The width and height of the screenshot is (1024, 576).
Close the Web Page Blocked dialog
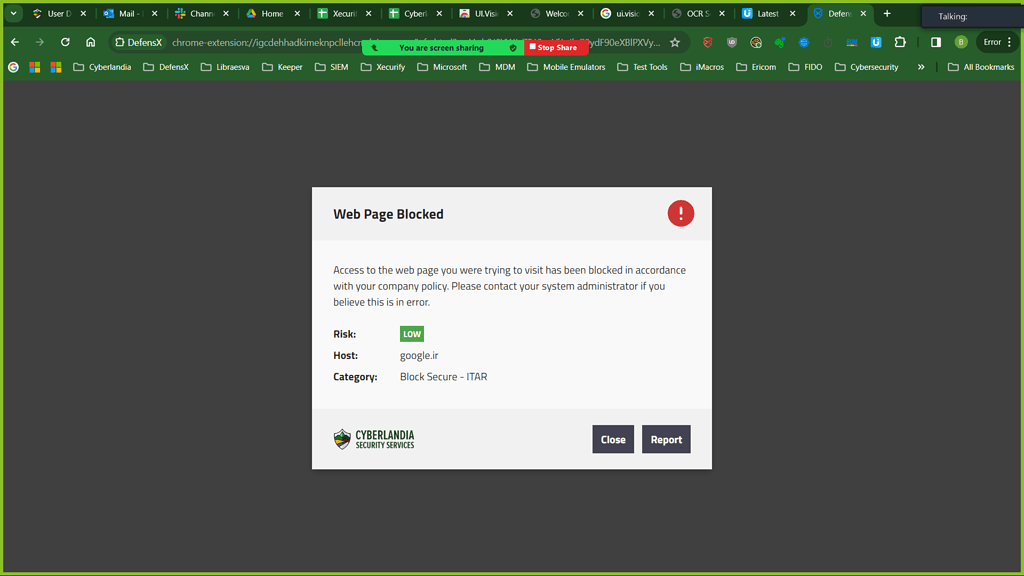point(613,438)
